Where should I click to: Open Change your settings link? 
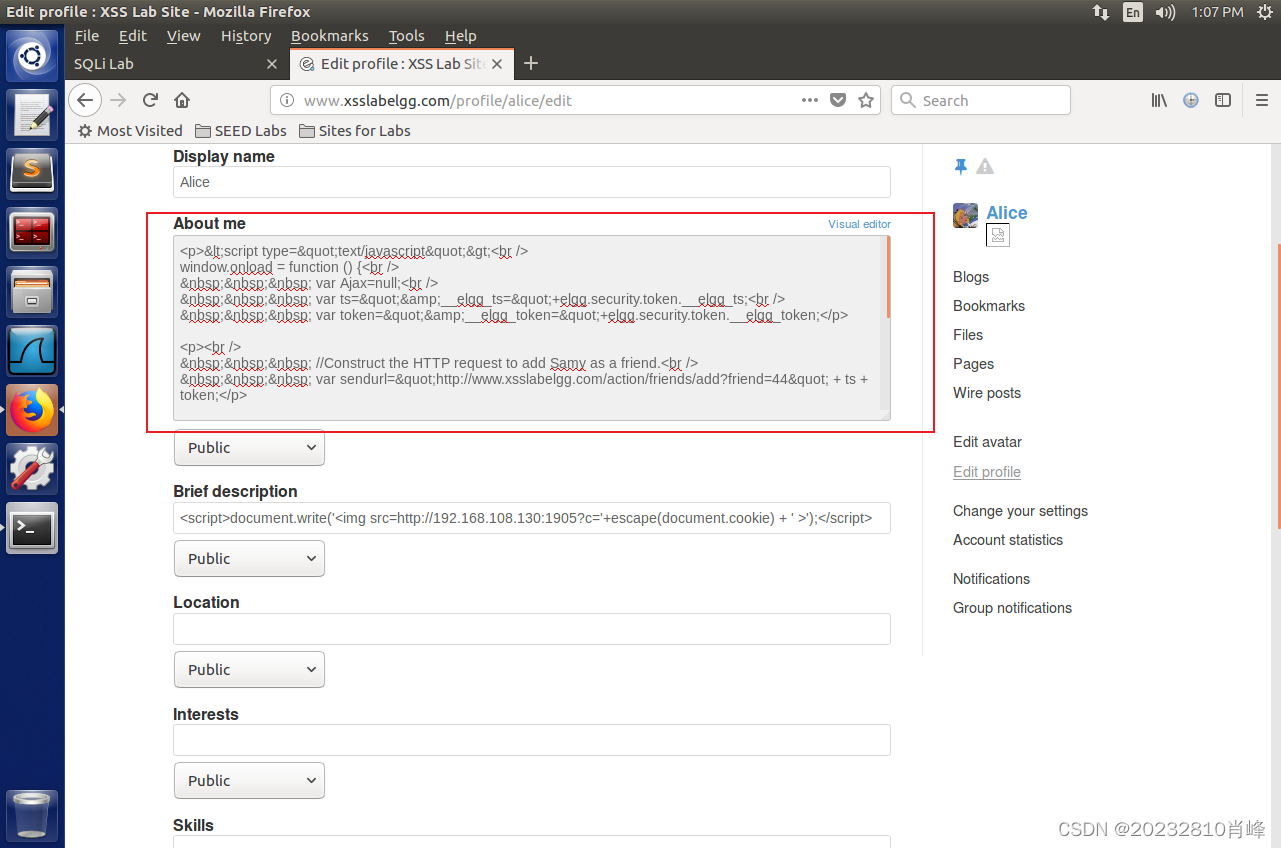click(x=1020, y=511)
